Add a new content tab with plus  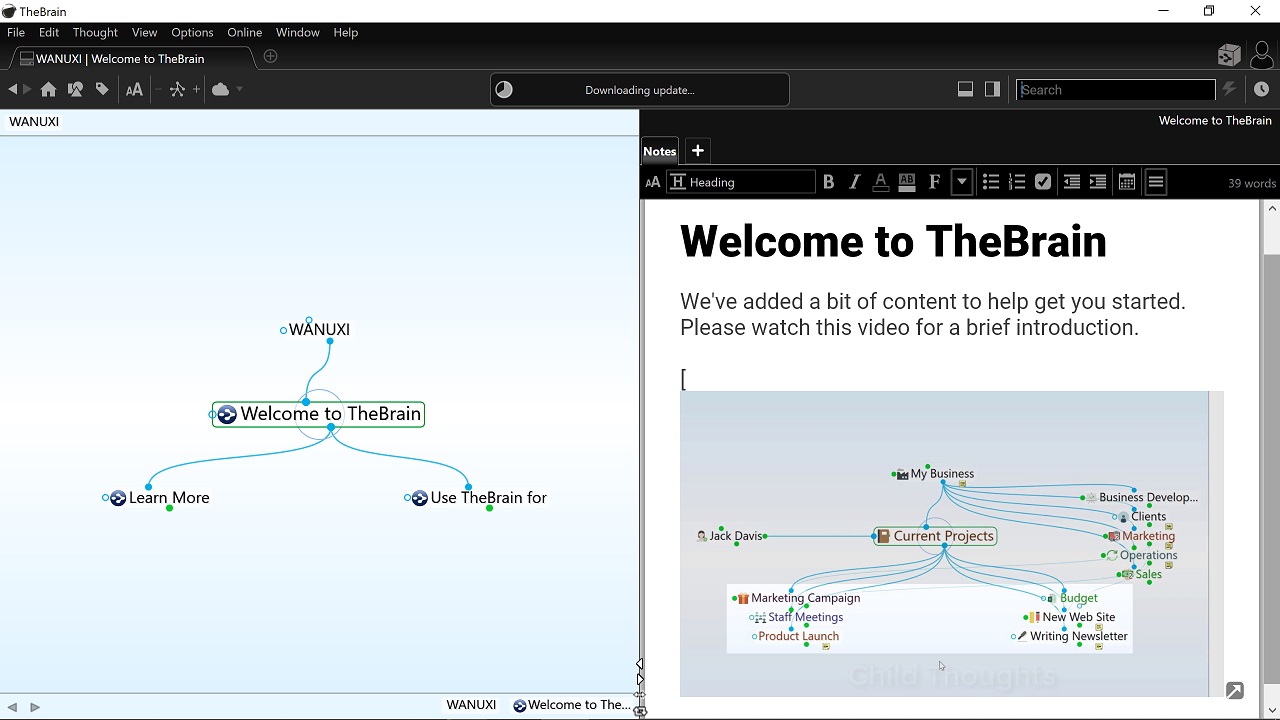click(x=698, y=151)
